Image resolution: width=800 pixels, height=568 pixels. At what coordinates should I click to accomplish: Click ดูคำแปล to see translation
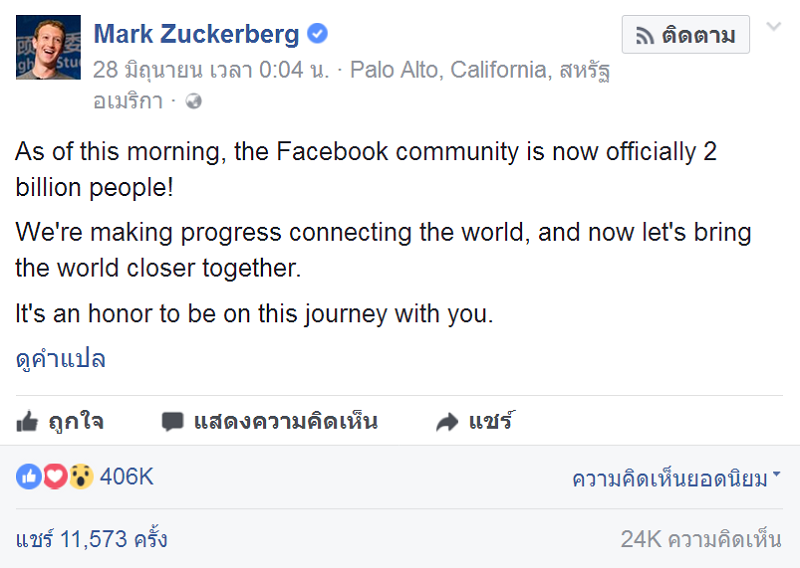tap(61, 360)
